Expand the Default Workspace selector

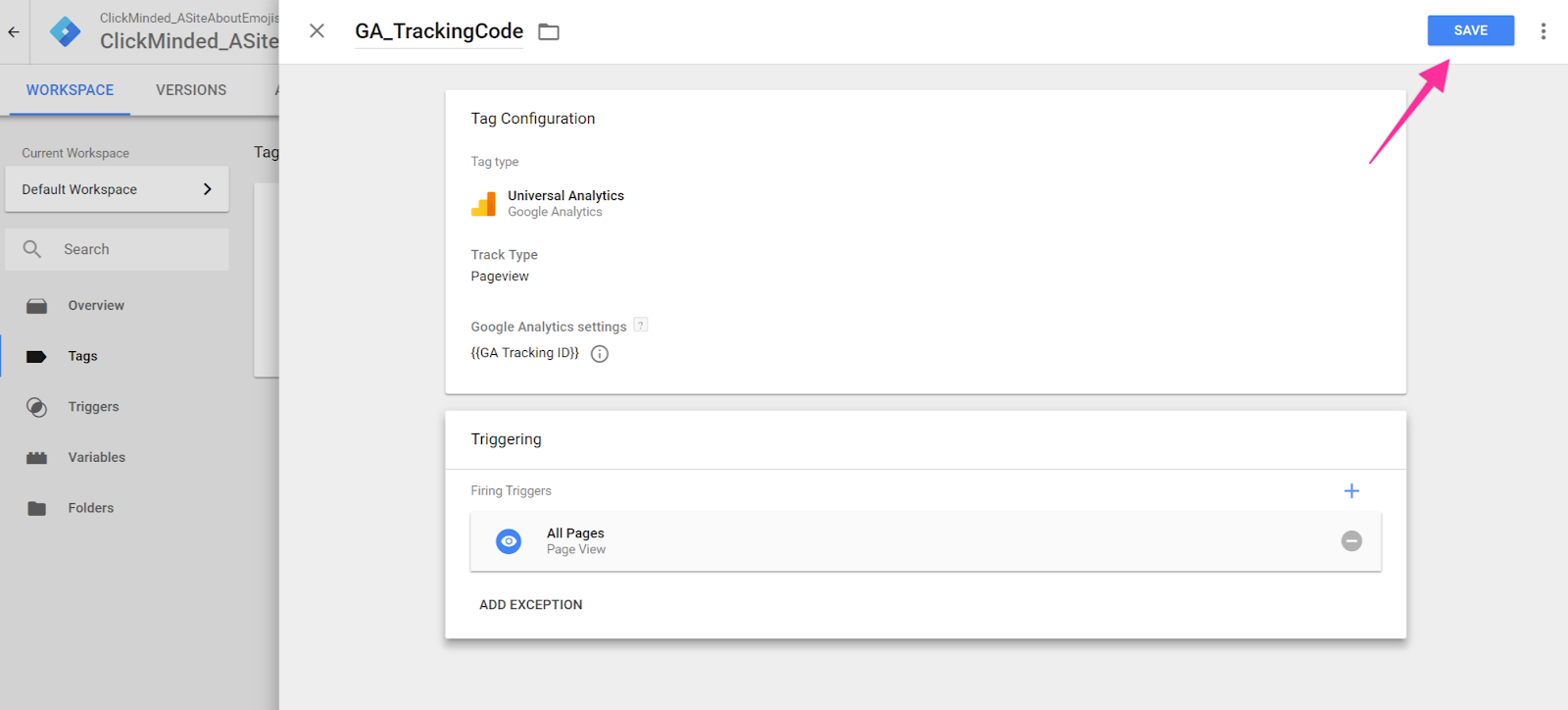tap(117, 189)
